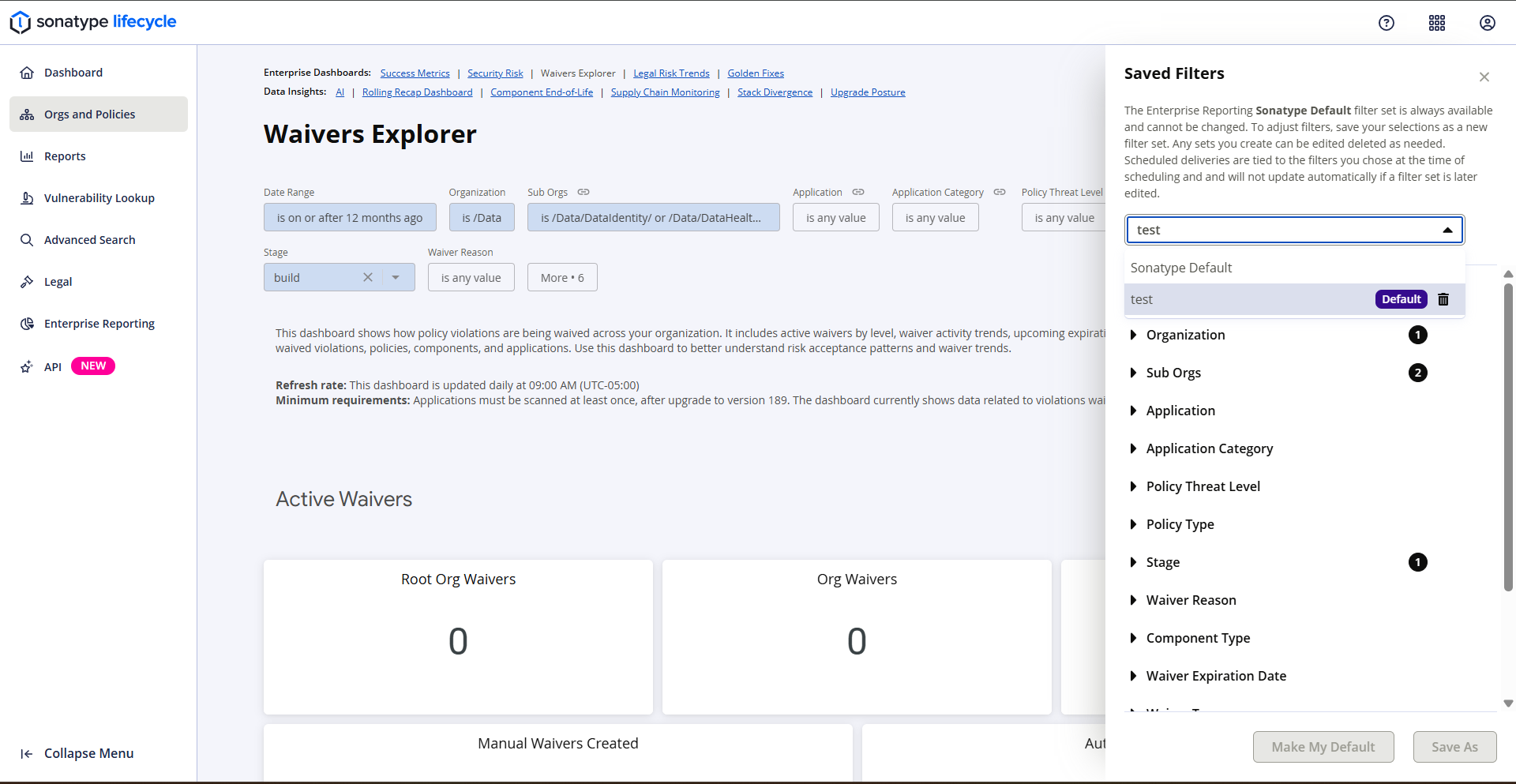This screenshot has width=1516, height=784.
Task: Open the API page in sidebar
Action: [x=99, y=366]
